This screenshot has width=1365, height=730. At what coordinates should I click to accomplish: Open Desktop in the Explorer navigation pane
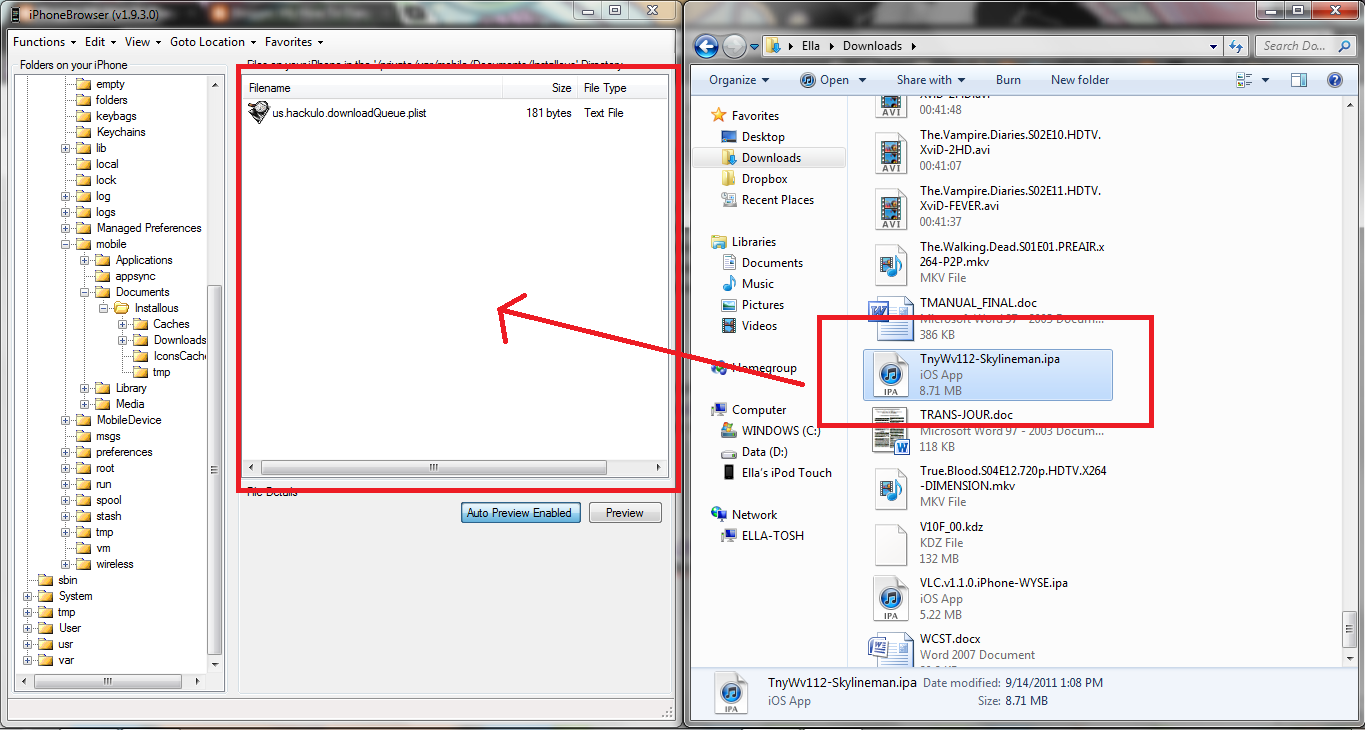(763, 137)
